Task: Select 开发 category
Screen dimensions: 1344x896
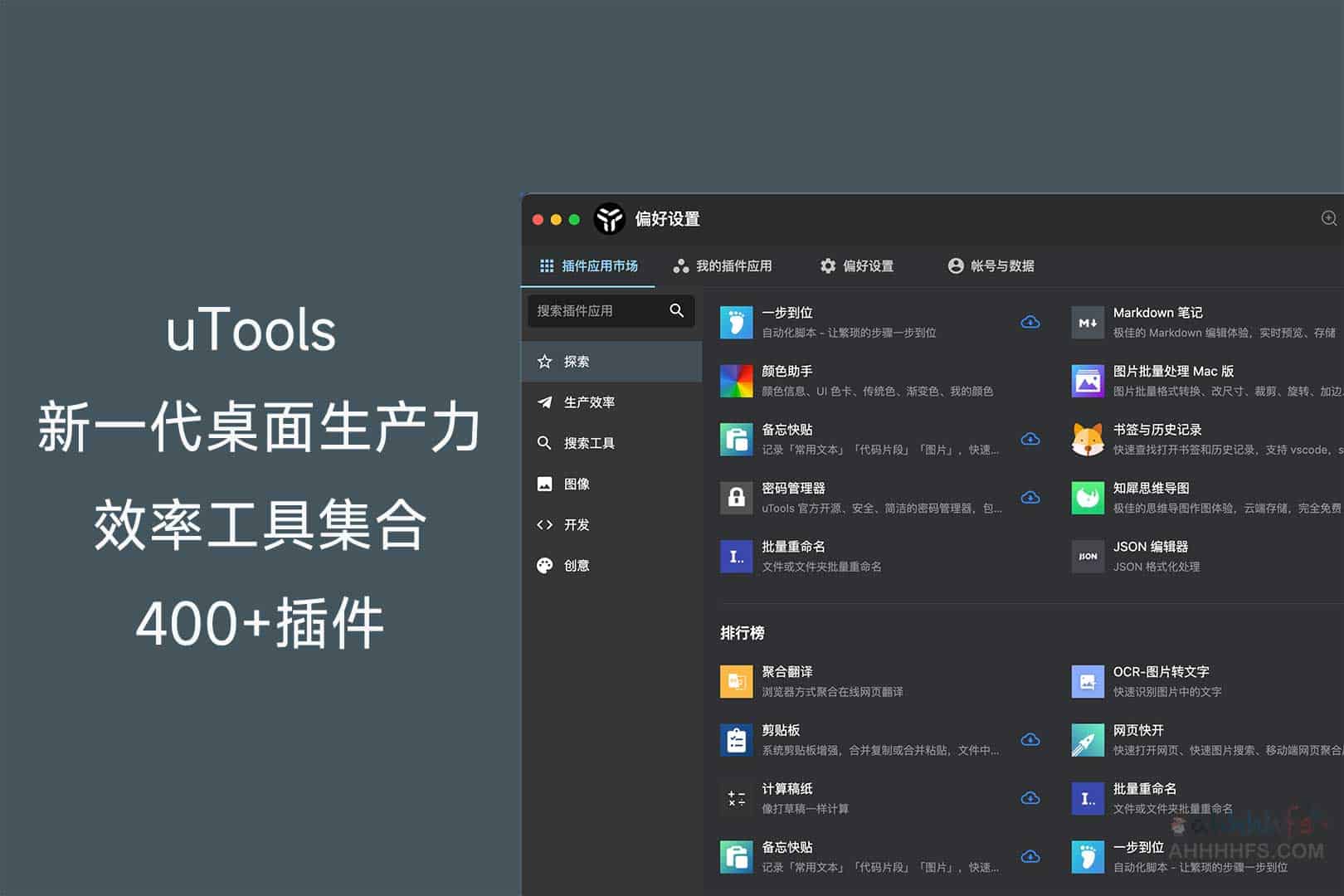Action: tap(611, 524)
